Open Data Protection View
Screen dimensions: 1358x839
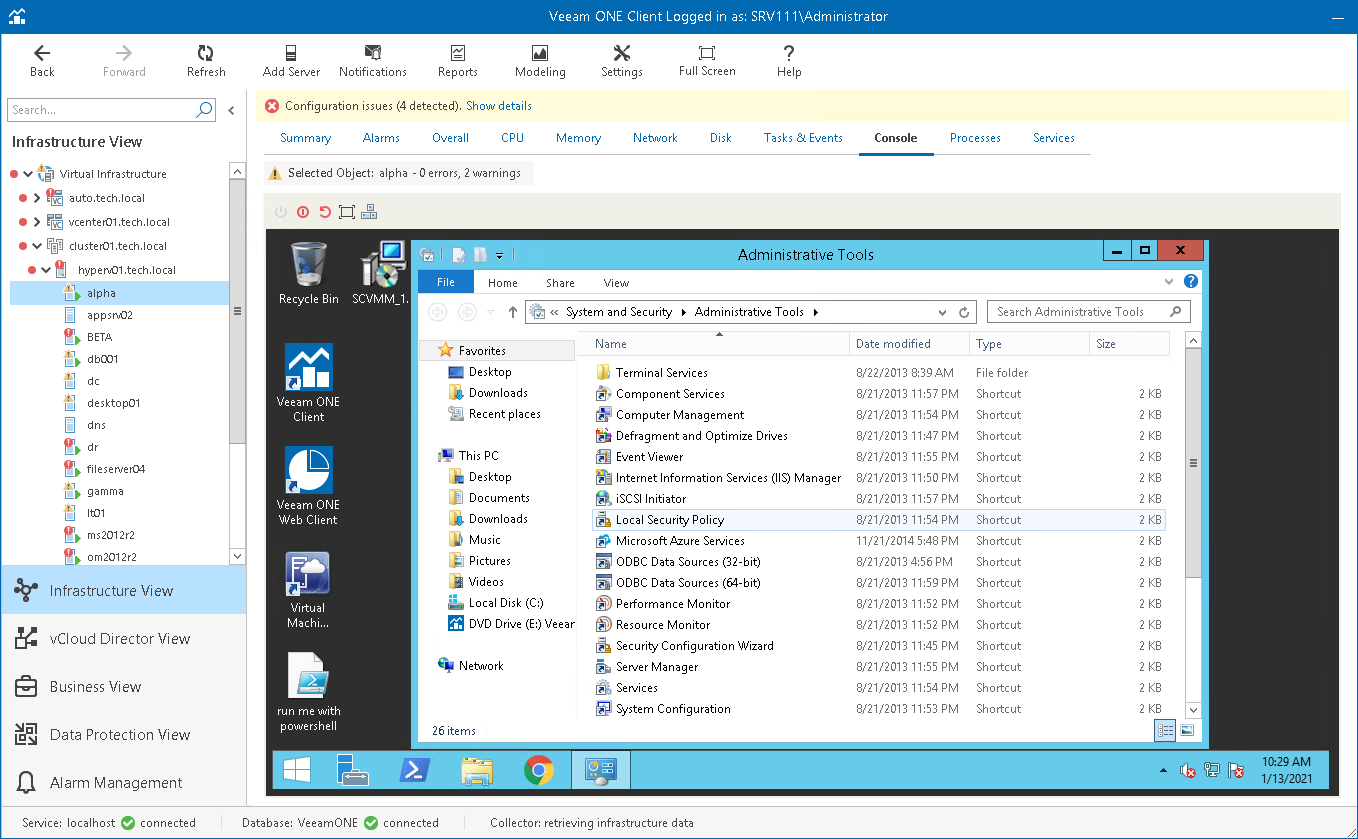coord(123,735)
